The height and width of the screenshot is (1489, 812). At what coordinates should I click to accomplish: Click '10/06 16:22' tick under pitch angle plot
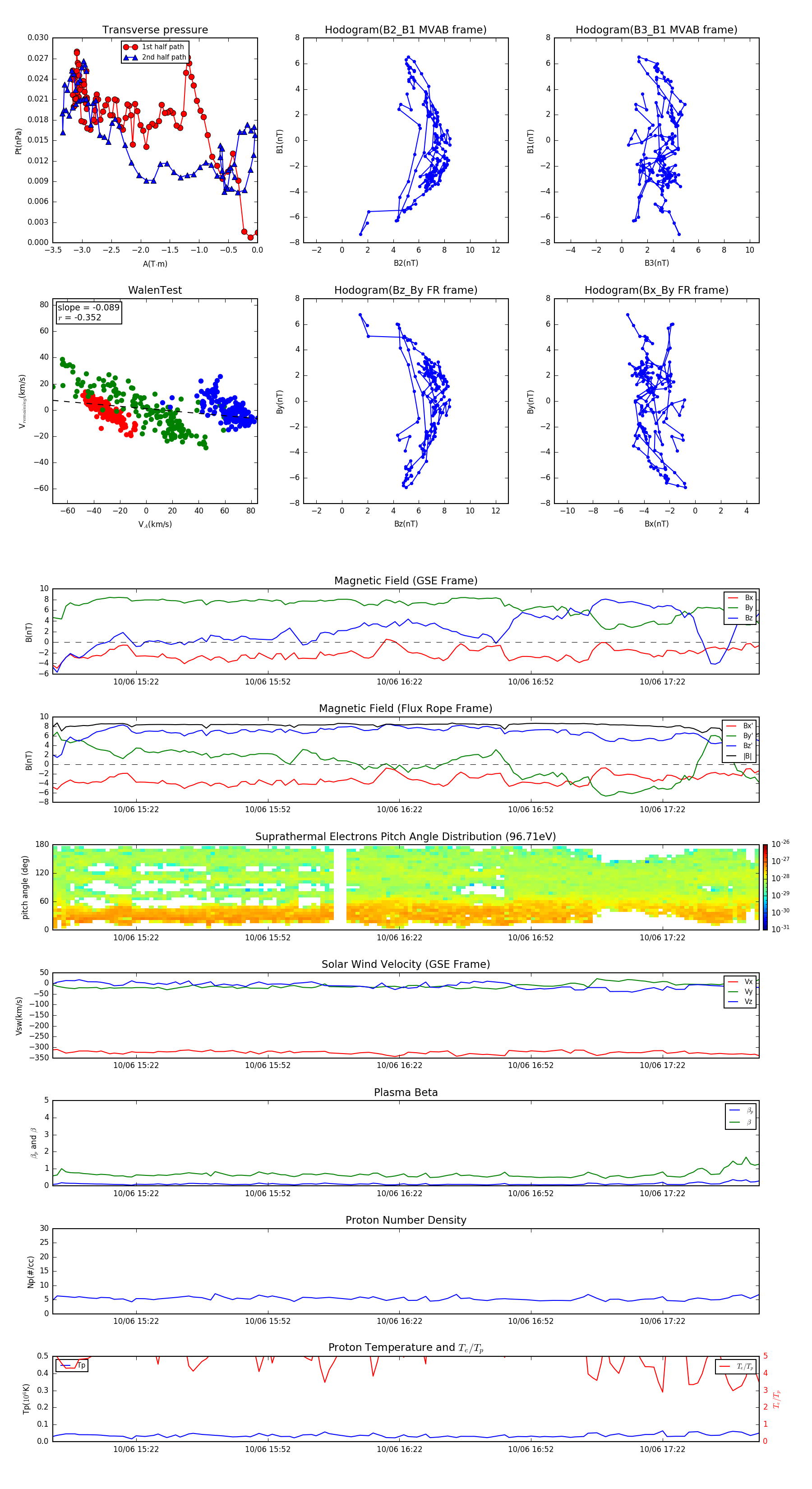(x=399, y=938)
